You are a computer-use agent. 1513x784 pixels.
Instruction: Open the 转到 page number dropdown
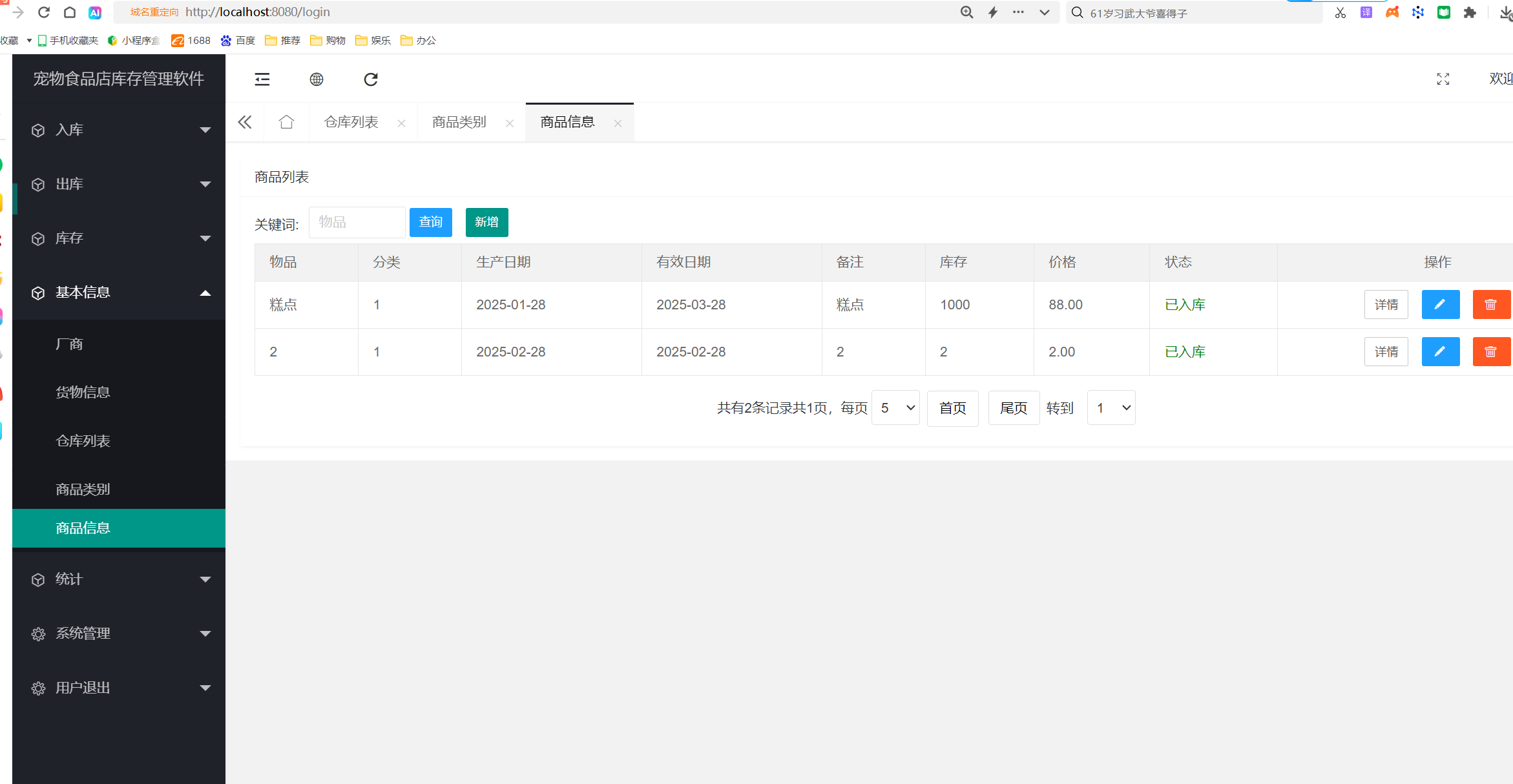click(1111, 408)
